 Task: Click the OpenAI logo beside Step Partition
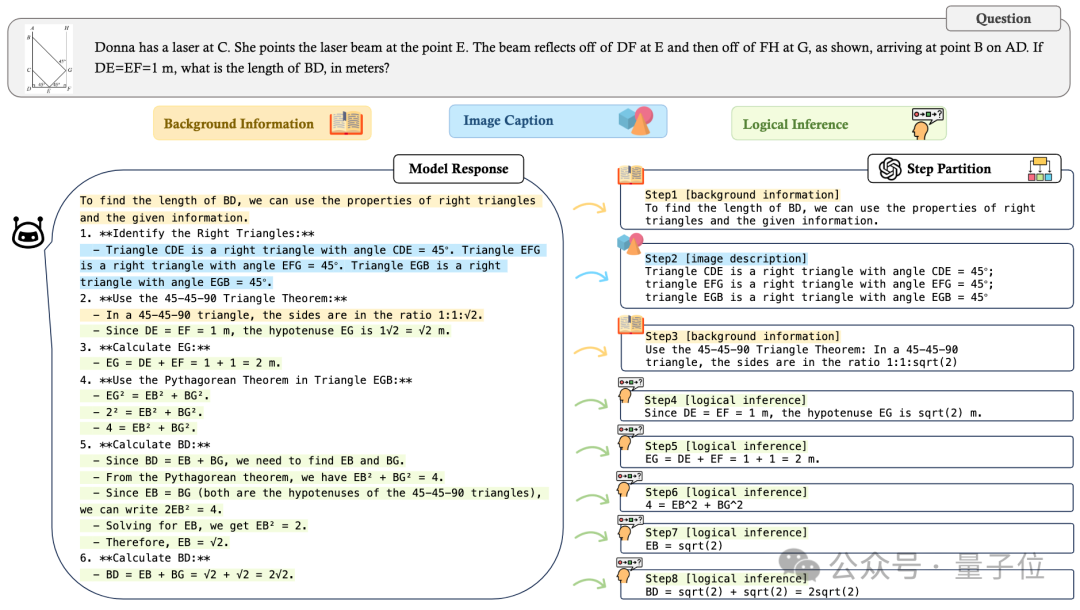pos(890,169)
